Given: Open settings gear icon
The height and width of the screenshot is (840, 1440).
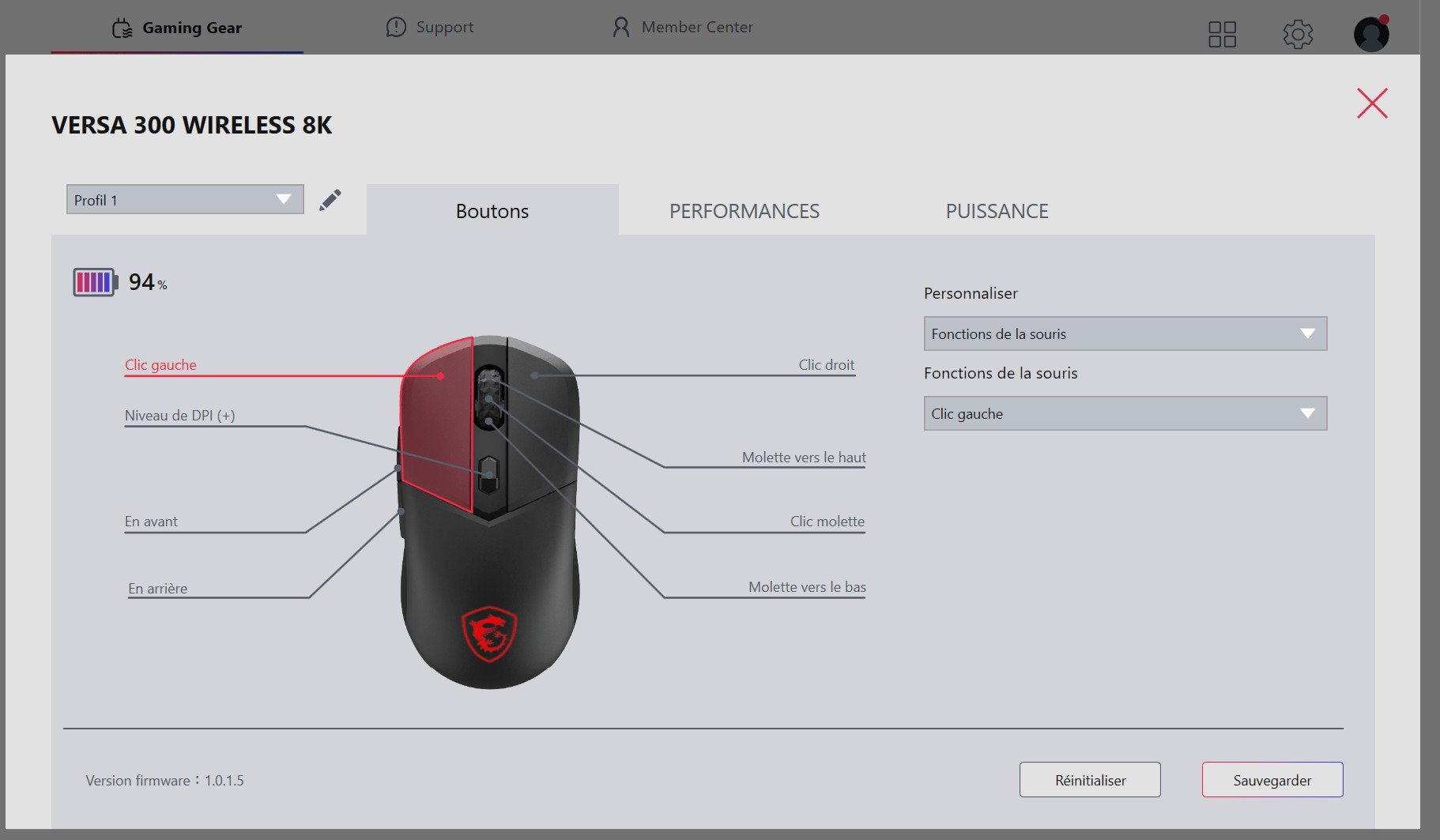Looking at the screenshot, I should [x=1298, y=34].
